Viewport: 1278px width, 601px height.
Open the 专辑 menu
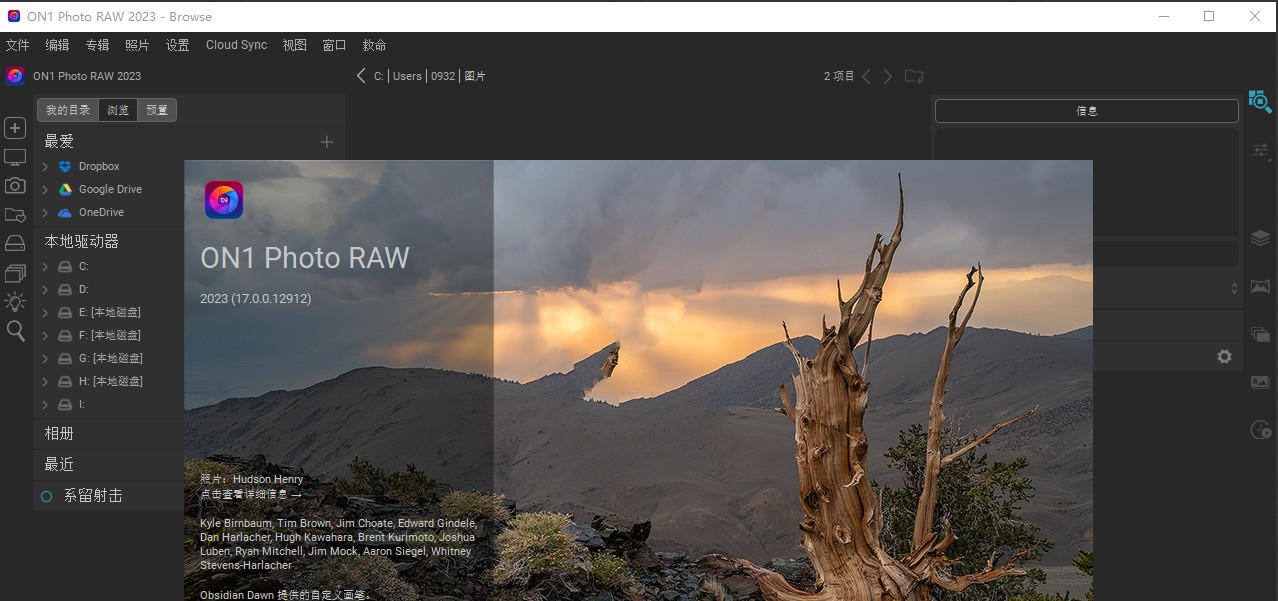click(97, 45)
